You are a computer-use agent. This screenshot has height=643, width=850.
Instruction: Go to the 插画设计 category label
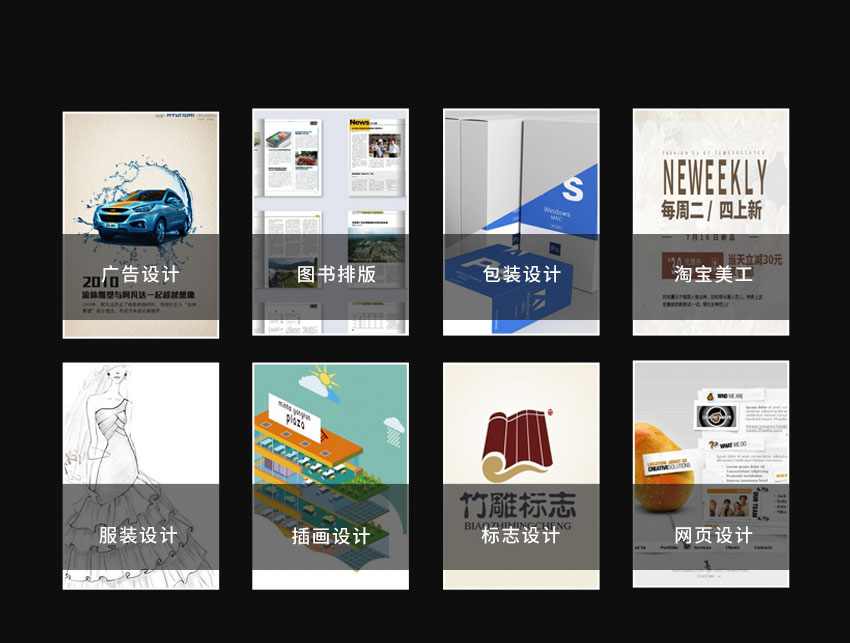[x=331, y=537]
